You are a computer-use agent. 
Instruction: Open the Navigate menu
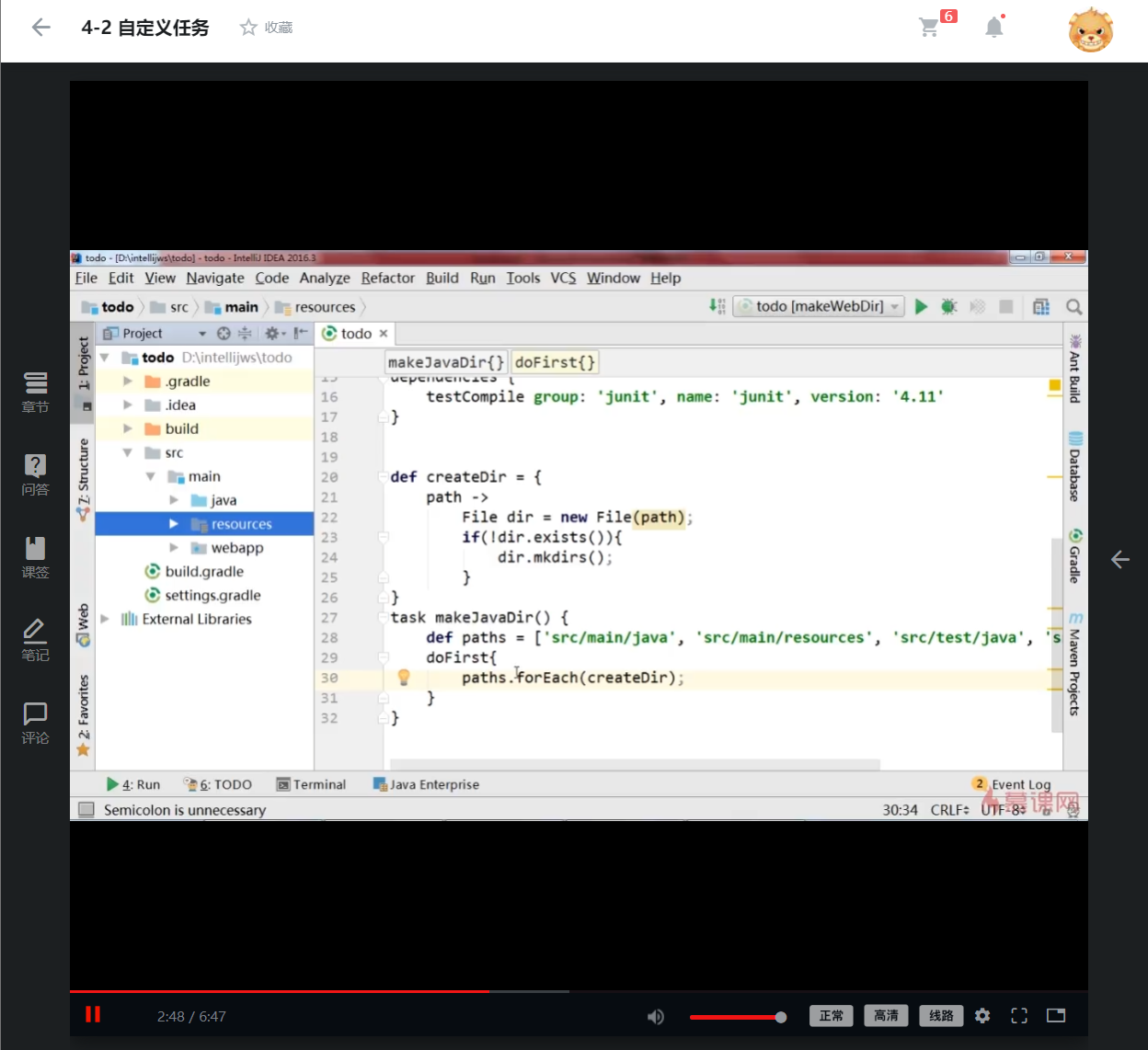(215, 278)
